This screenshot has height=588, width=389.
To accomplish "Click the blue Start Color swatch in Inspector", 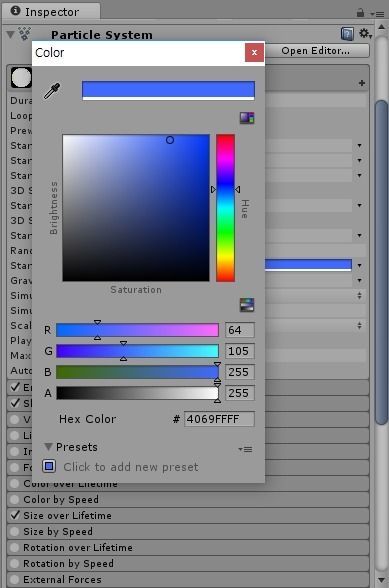I will tap(308, 265).
